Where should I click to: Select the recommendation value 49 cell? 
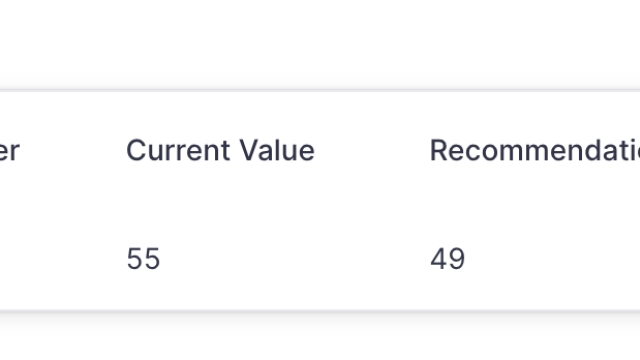447,258
